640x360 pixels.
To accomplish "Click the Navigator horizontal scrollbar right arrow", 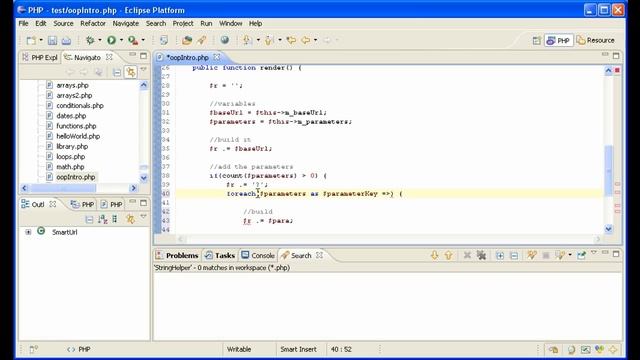I will 133,188.
